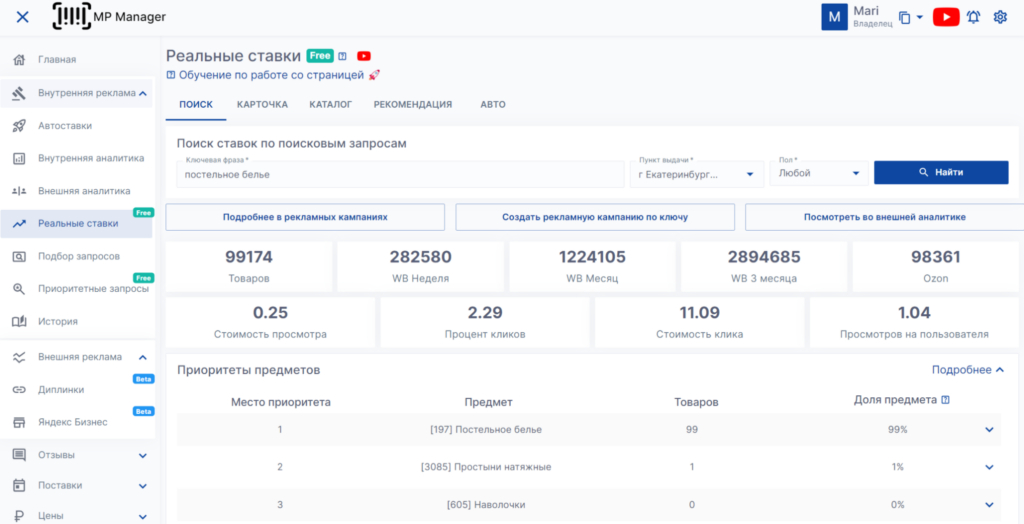Expand the Постельное белье priority row
The height and width of the screenshot is (524, 1024).
click(x=989, y=430)
